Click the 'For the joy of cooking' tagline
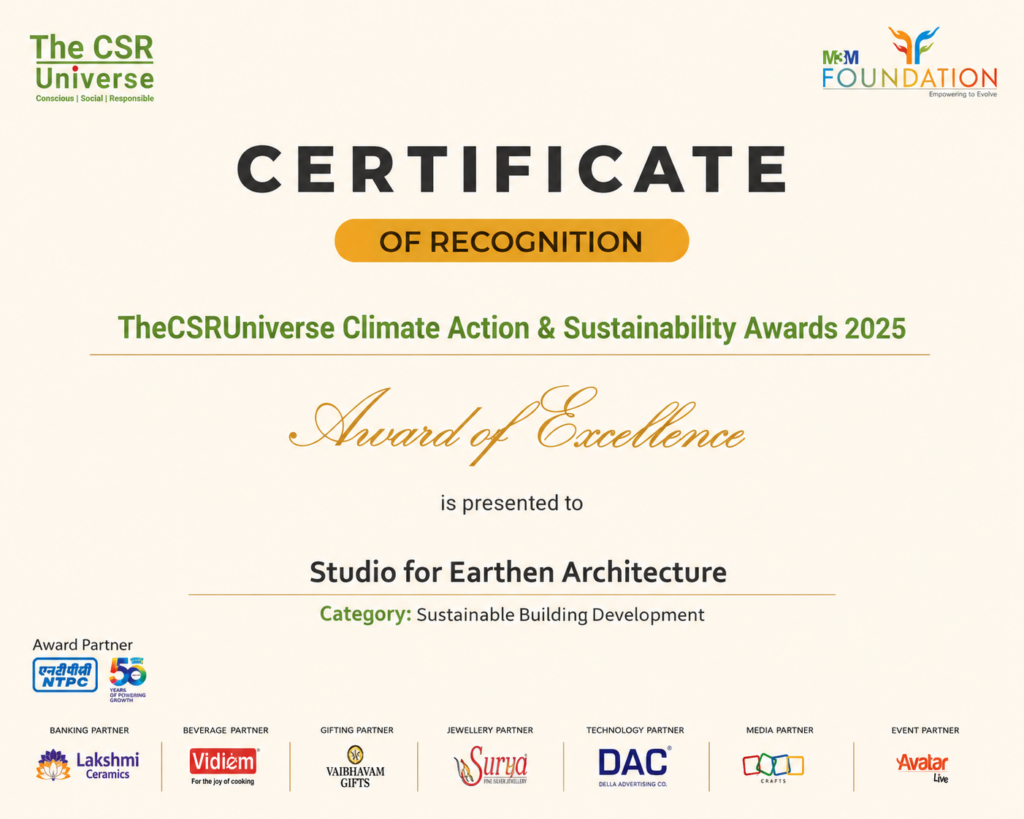Screen dimensions: 1024x819 click(223, 781)
